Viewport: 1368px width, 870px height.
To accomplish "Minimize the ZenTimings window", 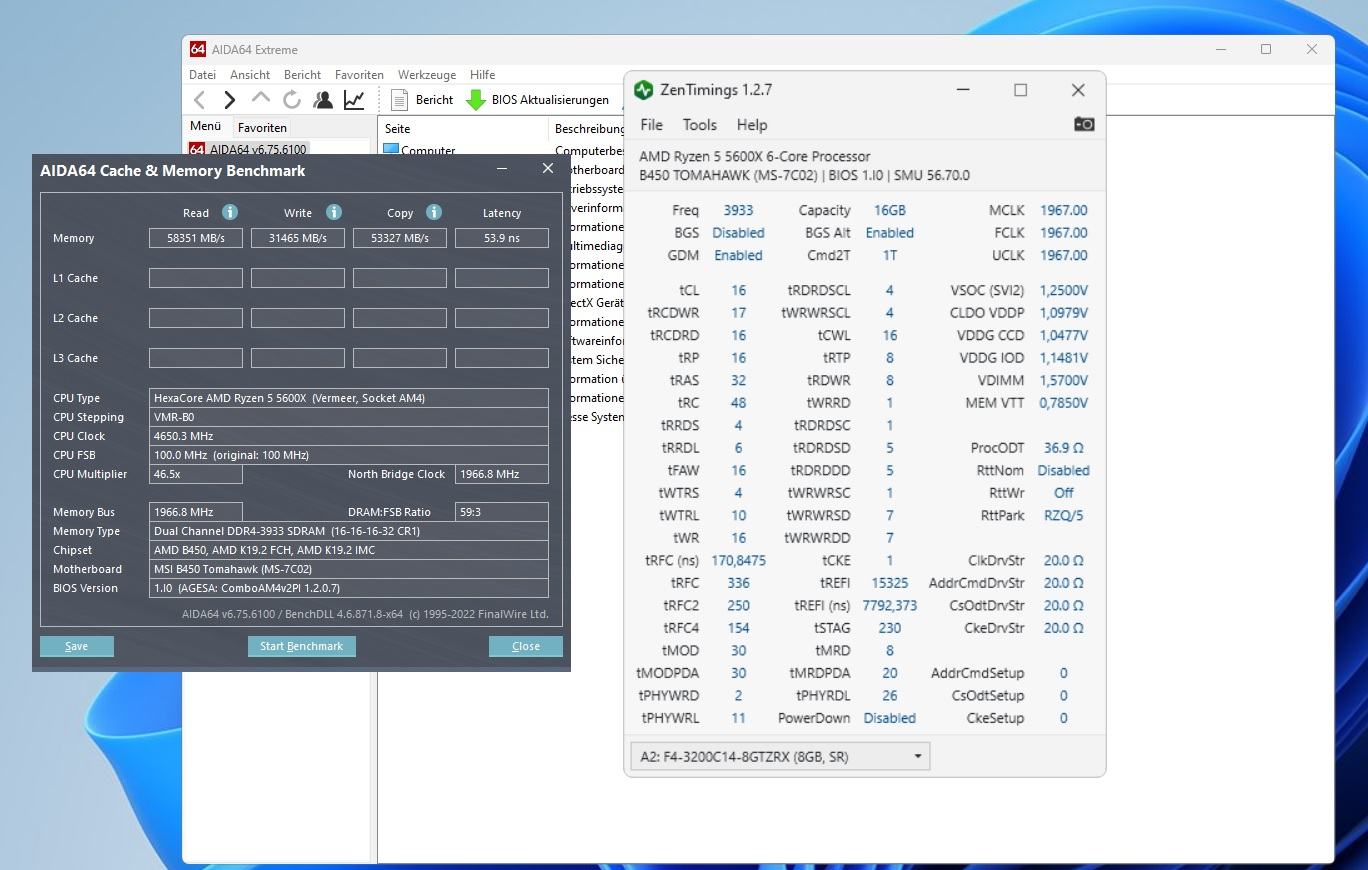I will coord(963,90).
